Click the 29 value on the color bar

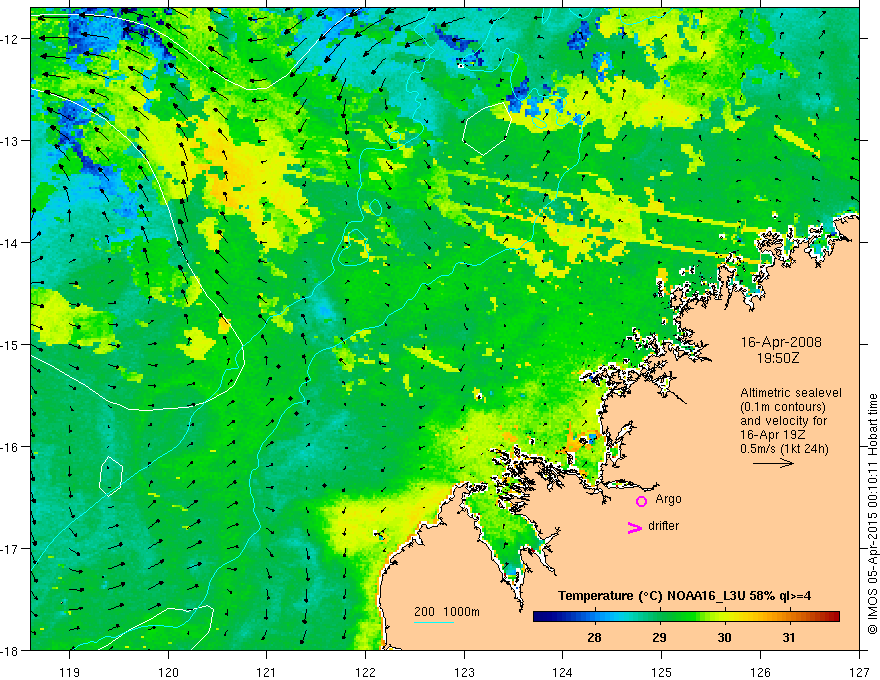(x=659, y=637)
